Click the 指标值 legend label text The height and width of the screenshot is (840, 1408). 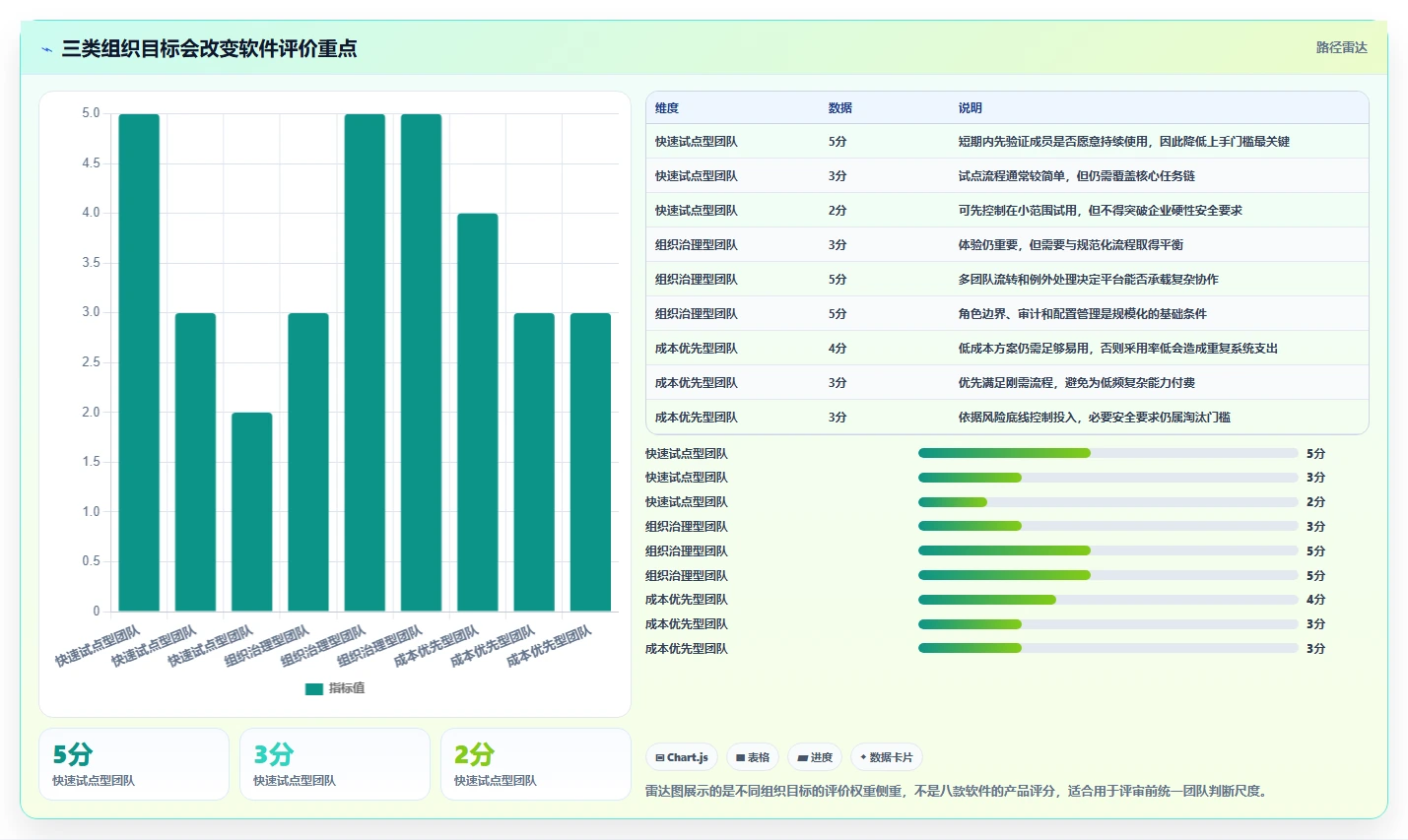coord(347,688)
